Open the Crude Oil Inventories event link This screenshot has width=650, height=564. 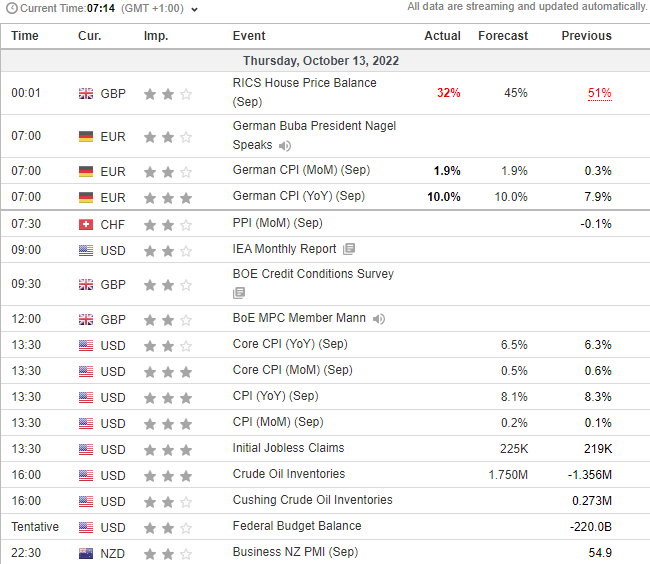pos(288,475)
